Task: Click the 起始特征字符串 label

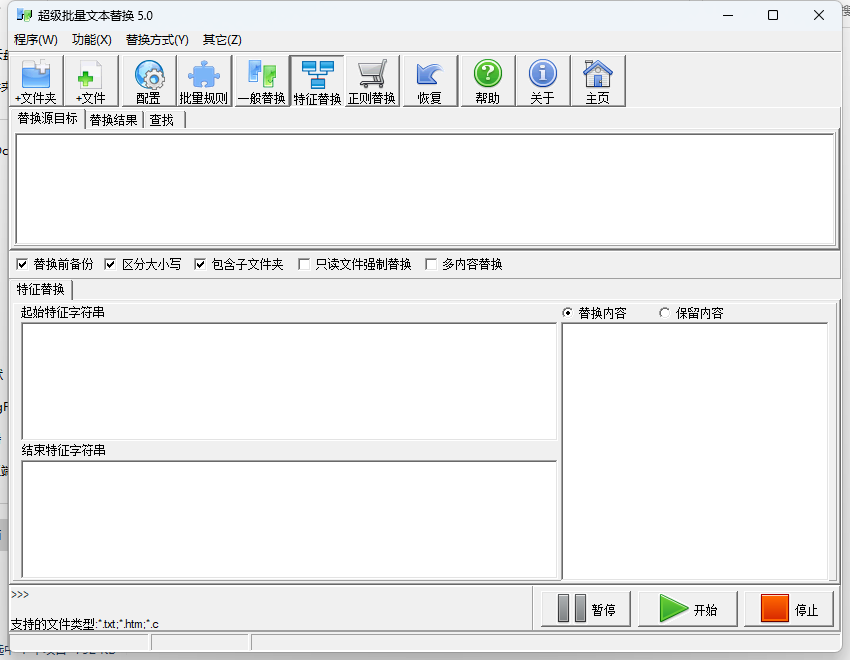Action: (63, 313)
